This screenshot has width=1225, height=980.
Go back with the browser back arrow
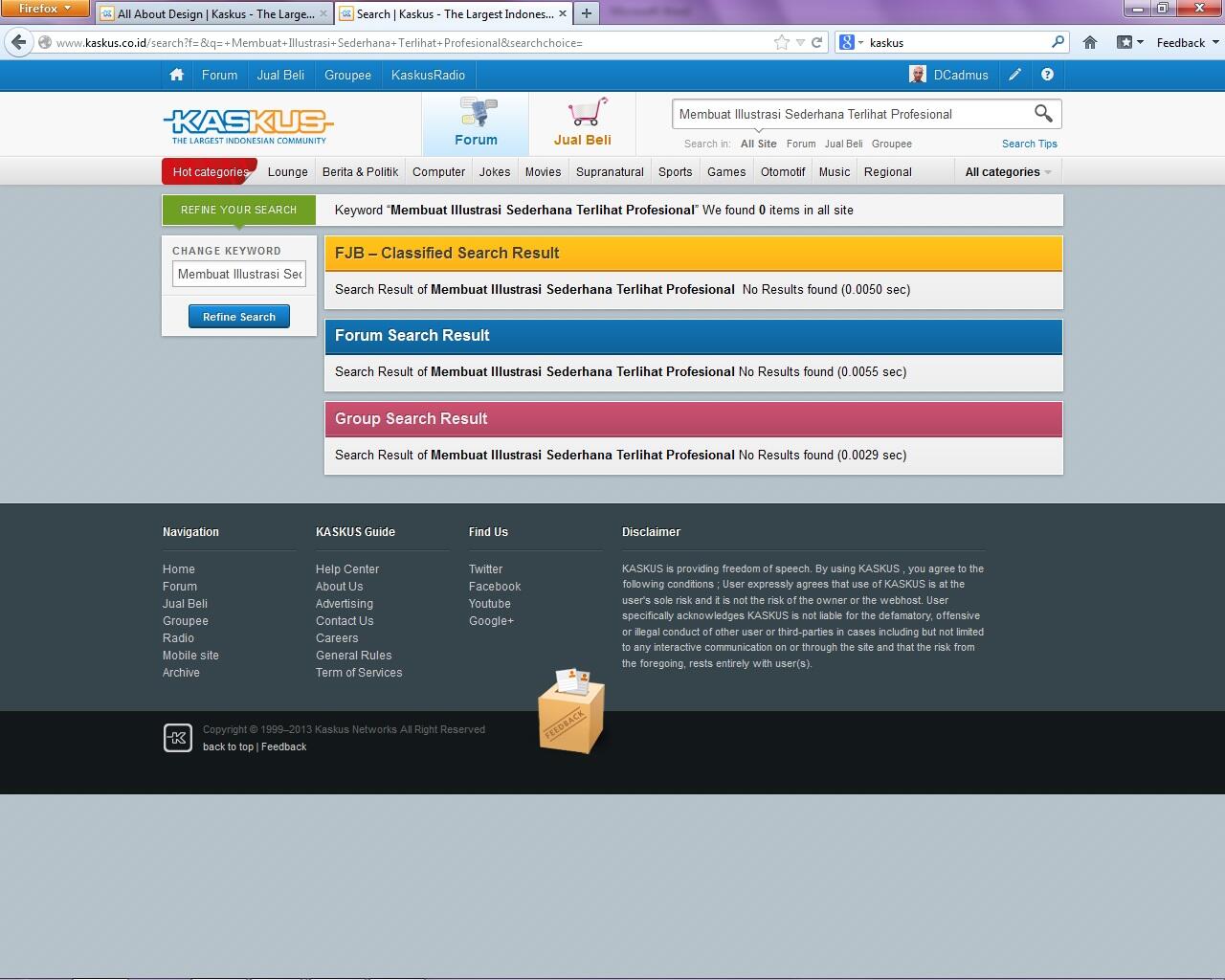click(x=18, y=42)
